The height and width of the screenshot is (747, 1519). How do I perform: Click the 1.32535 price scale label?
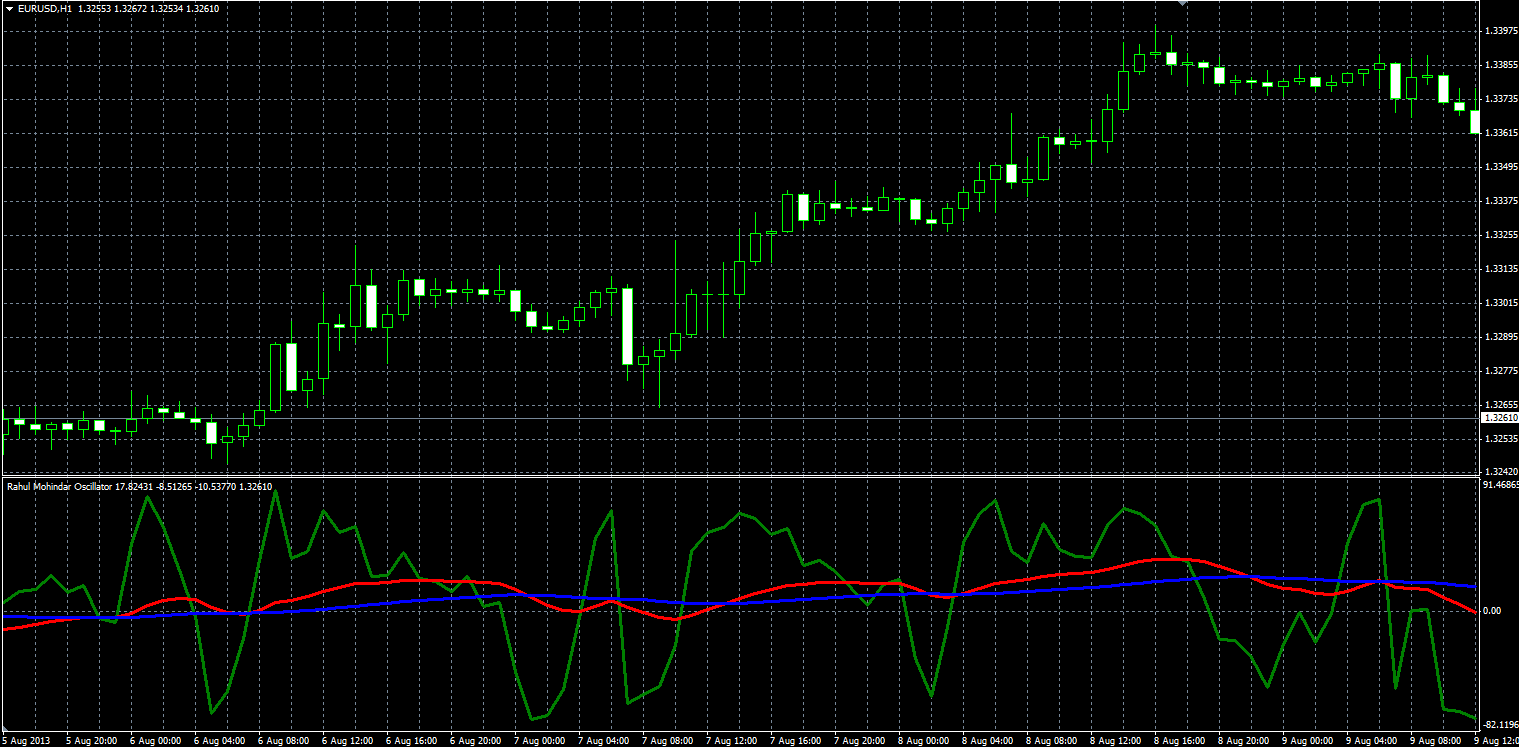click(1500, 439)
